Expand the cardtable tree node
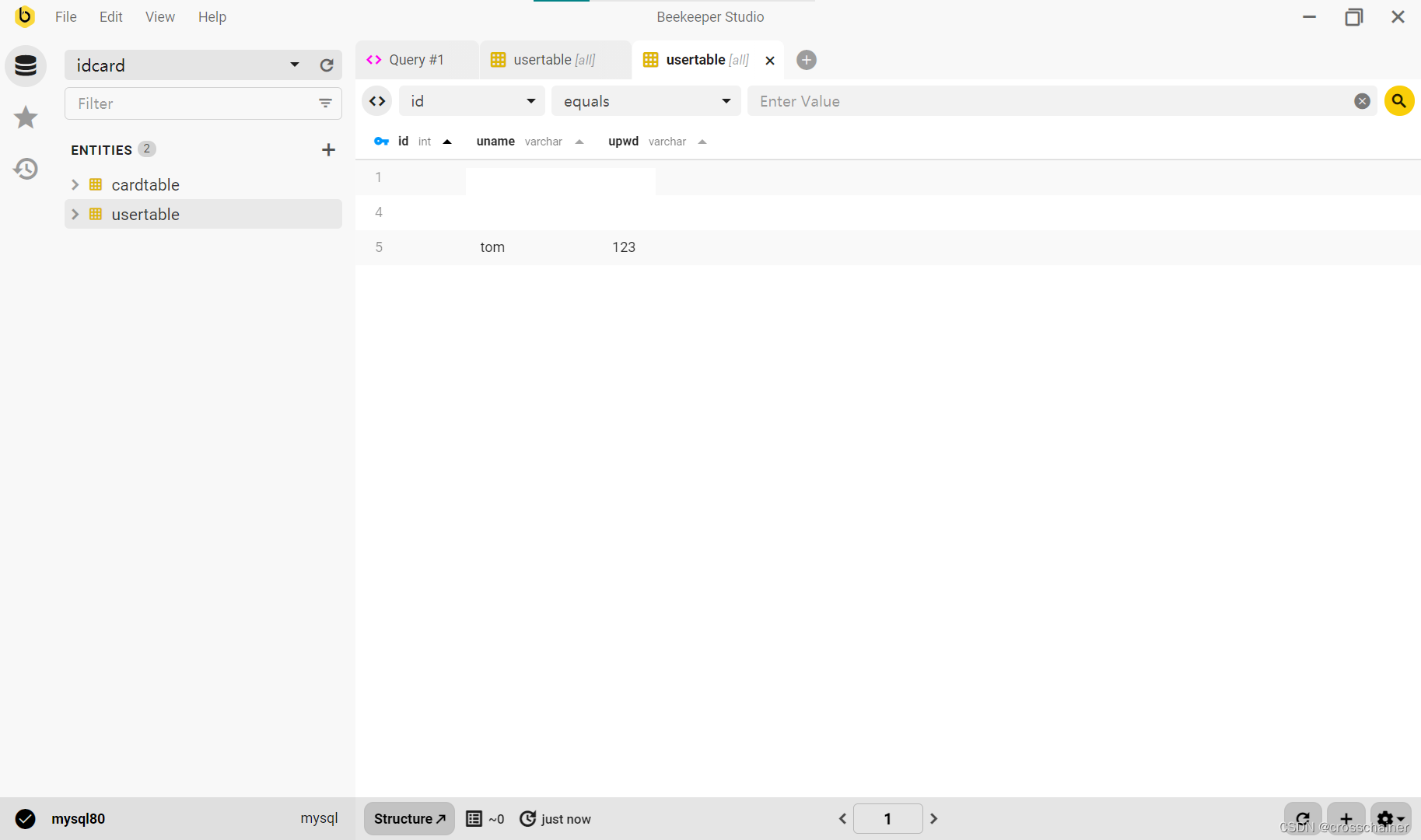 point(75,184)
